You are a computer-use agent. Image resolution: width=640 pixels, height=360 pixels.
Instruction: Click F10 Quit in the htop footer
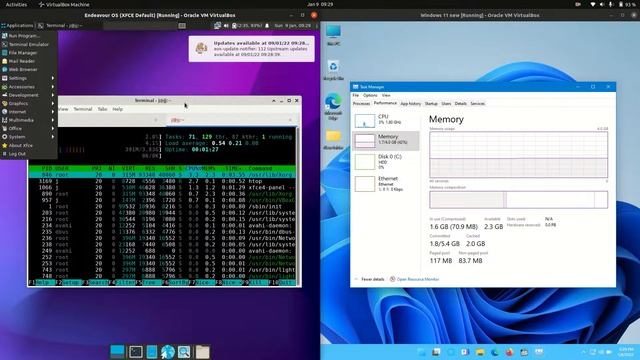pyautogui.click(x=282, y=282)
